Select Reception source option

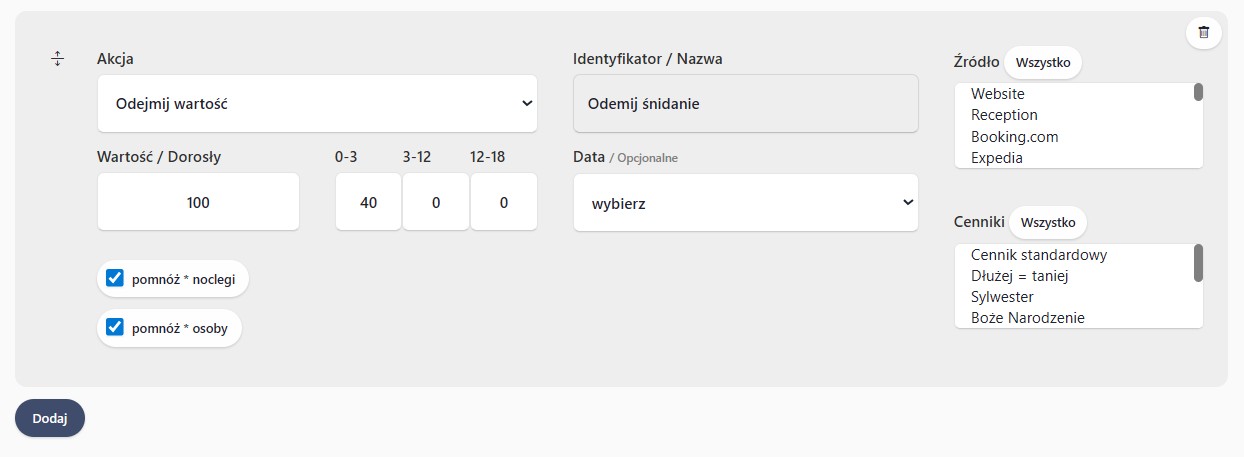pos(1004,115)
